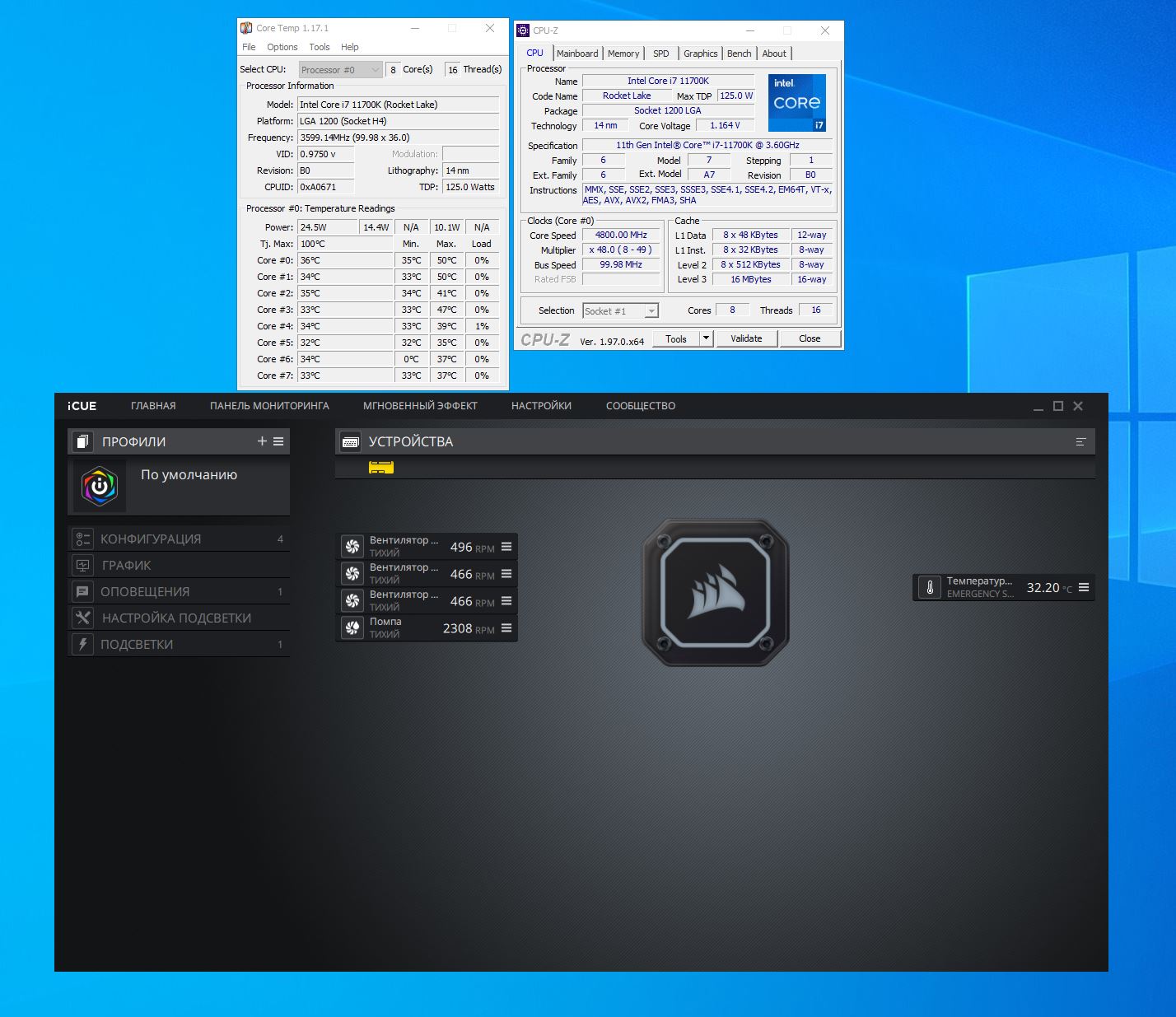Switch to the SPD tab in CPU-Z
The image size is (1176, 1017).
click(661, 54)
